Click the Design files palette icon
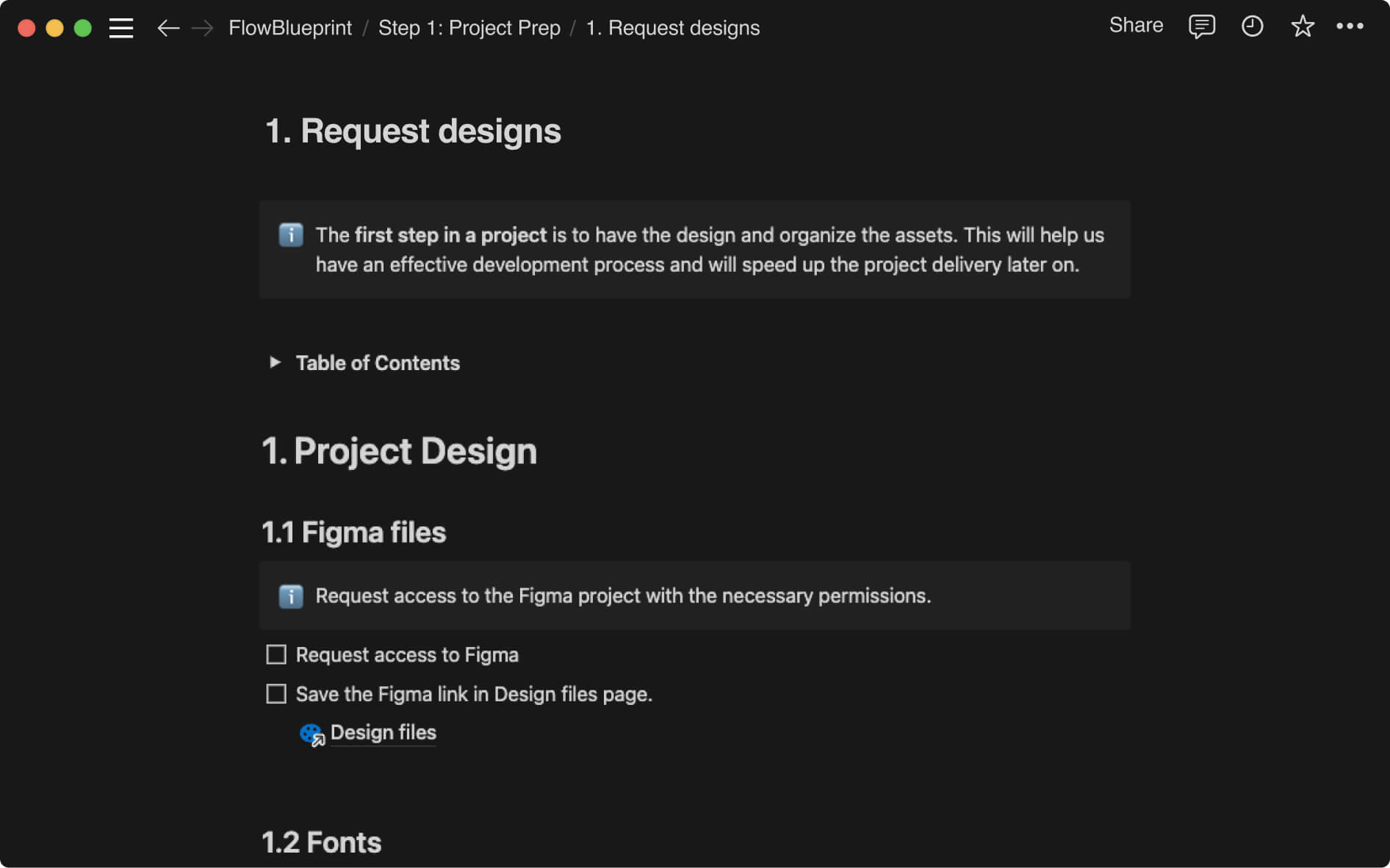The height and width of the screenshot is (868, 1390). 312,734
